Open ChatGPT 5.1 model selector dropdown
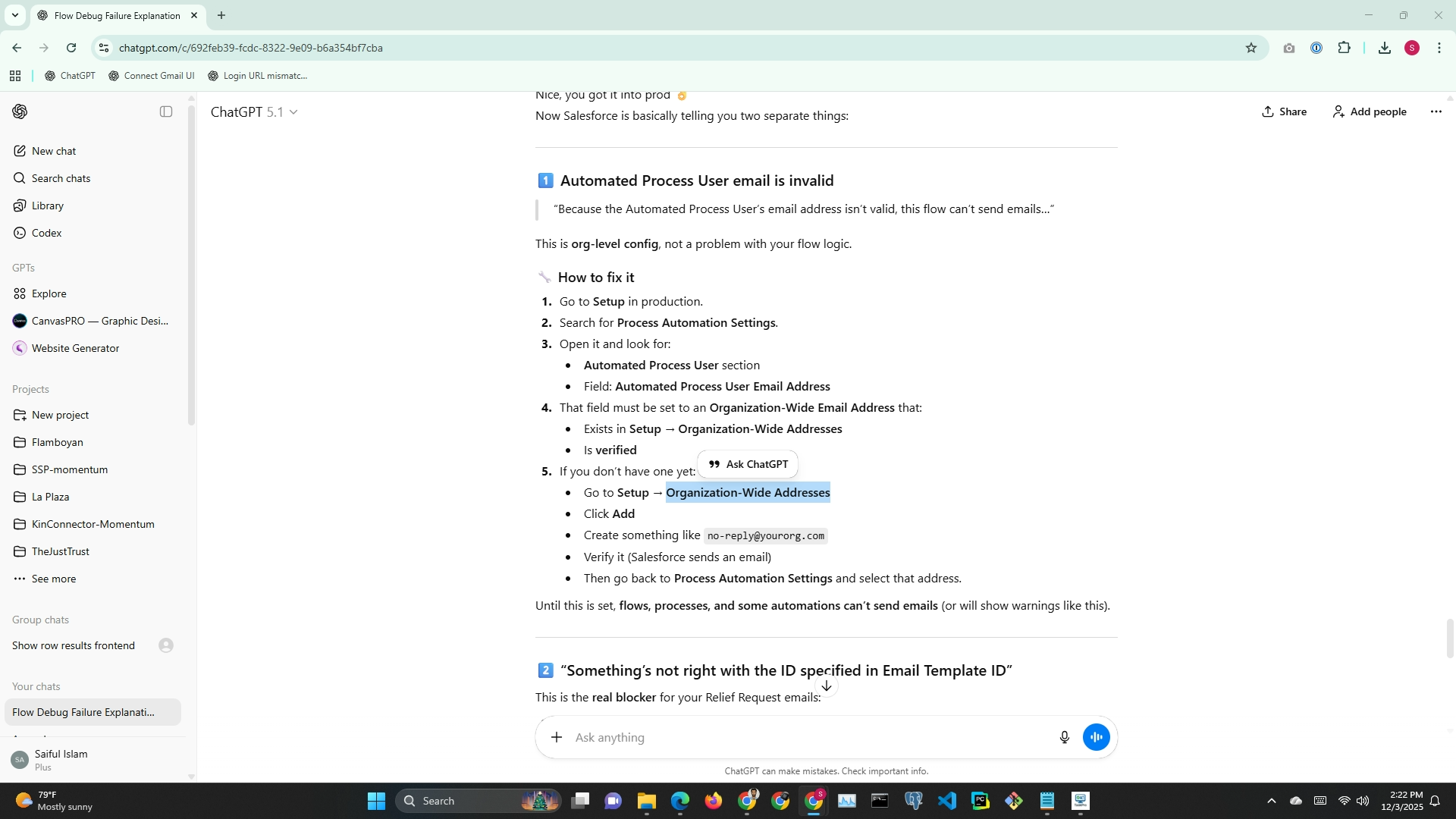This screenshot has width=1456, height=819. coord(254,112)
